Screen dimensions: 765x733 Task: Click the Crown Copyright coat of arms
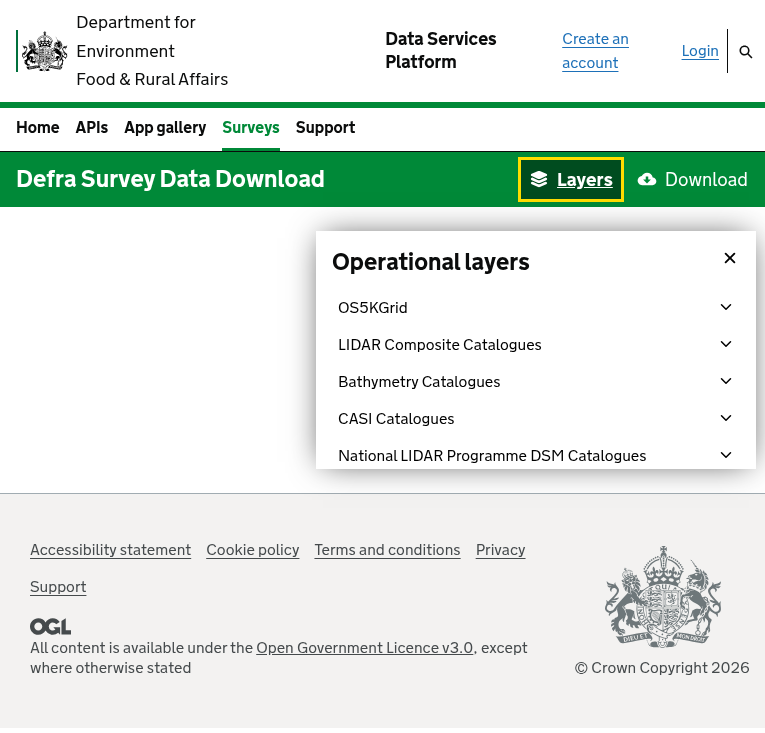(x=662, y=597)
